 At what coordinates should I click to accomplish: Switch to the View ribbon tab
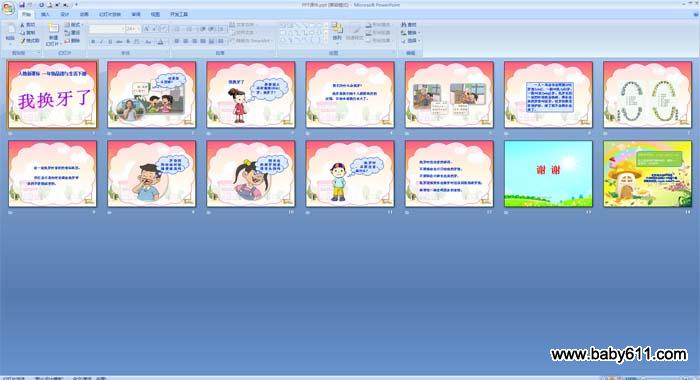click(155, 14)
